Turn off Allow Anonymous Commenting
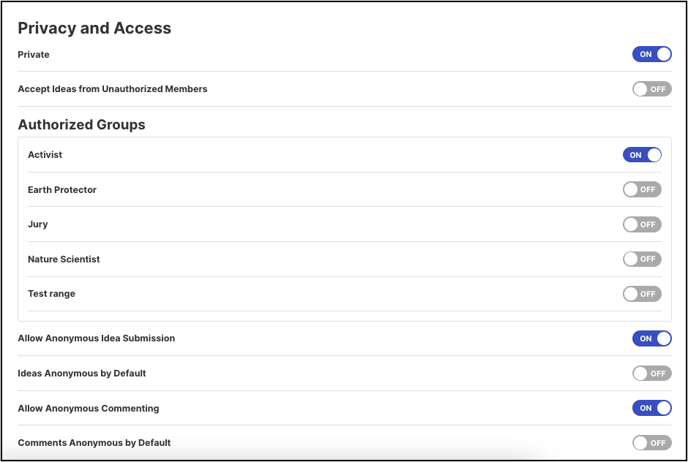The image size is (688, 462). coord(652,408)
